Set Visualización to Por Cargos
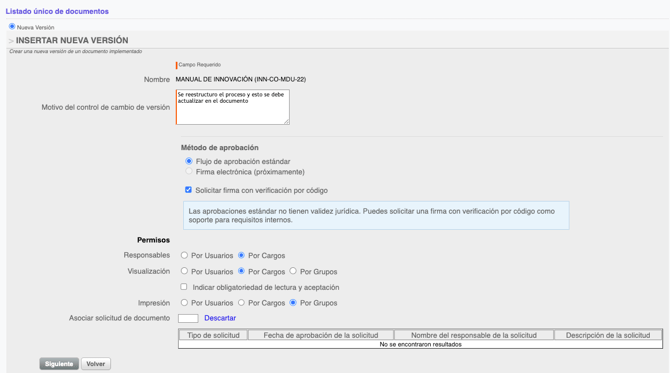670x373 pixels. 241,271
